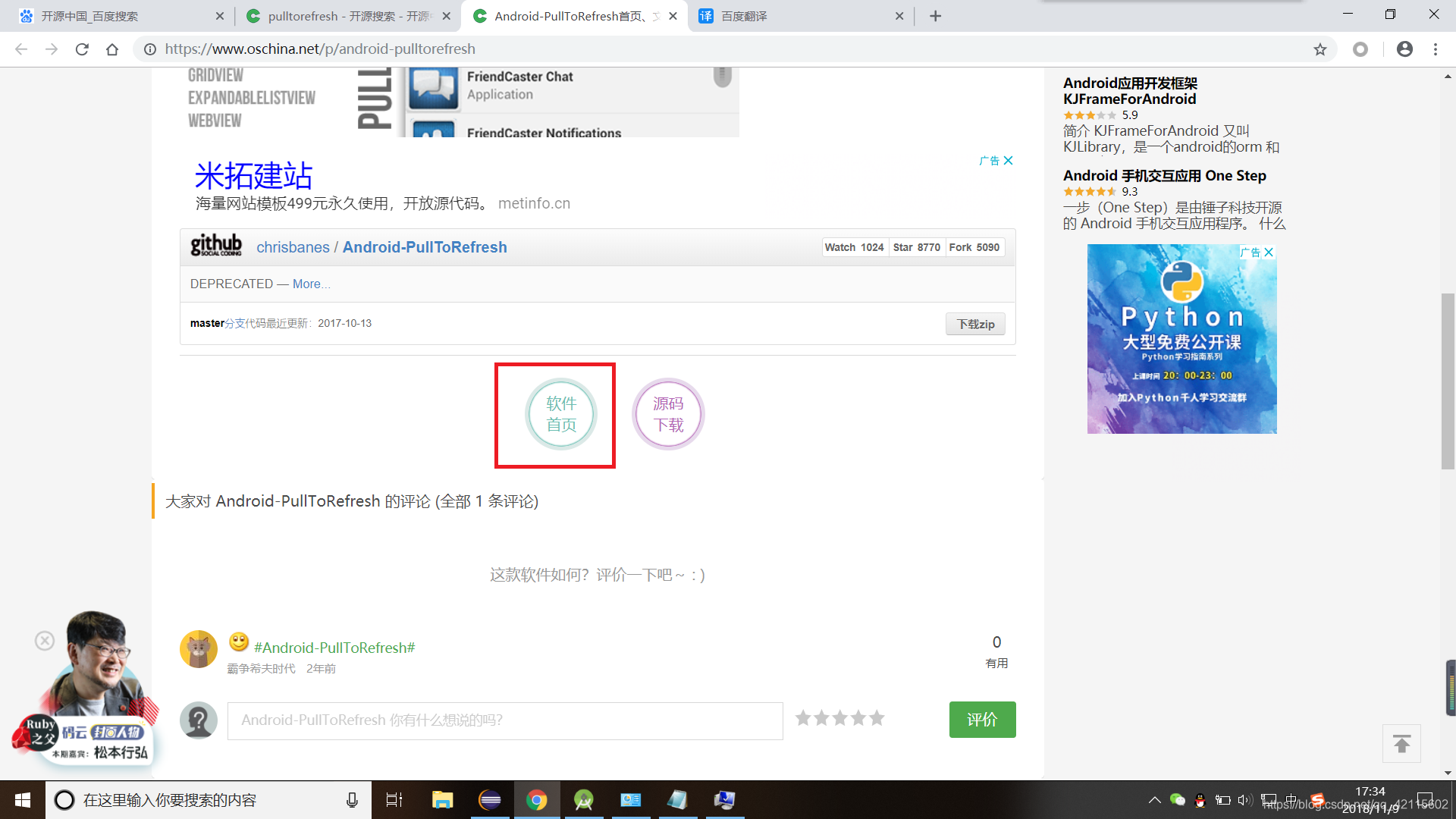
Task: Open Chrome three-dot menu
Action: point(1436,49)
